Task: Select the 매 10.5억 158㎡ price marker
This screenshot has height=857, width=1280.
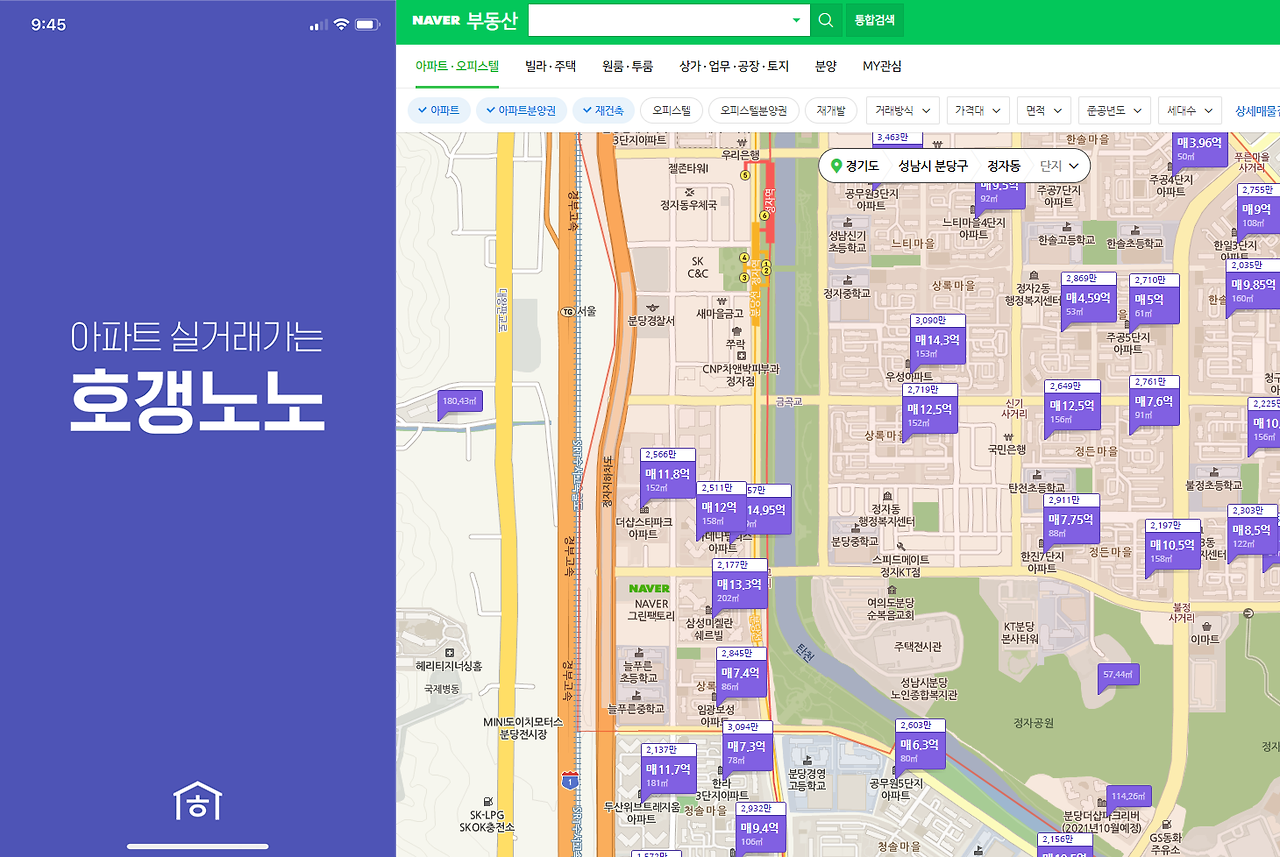Action: click(1172, 546)
